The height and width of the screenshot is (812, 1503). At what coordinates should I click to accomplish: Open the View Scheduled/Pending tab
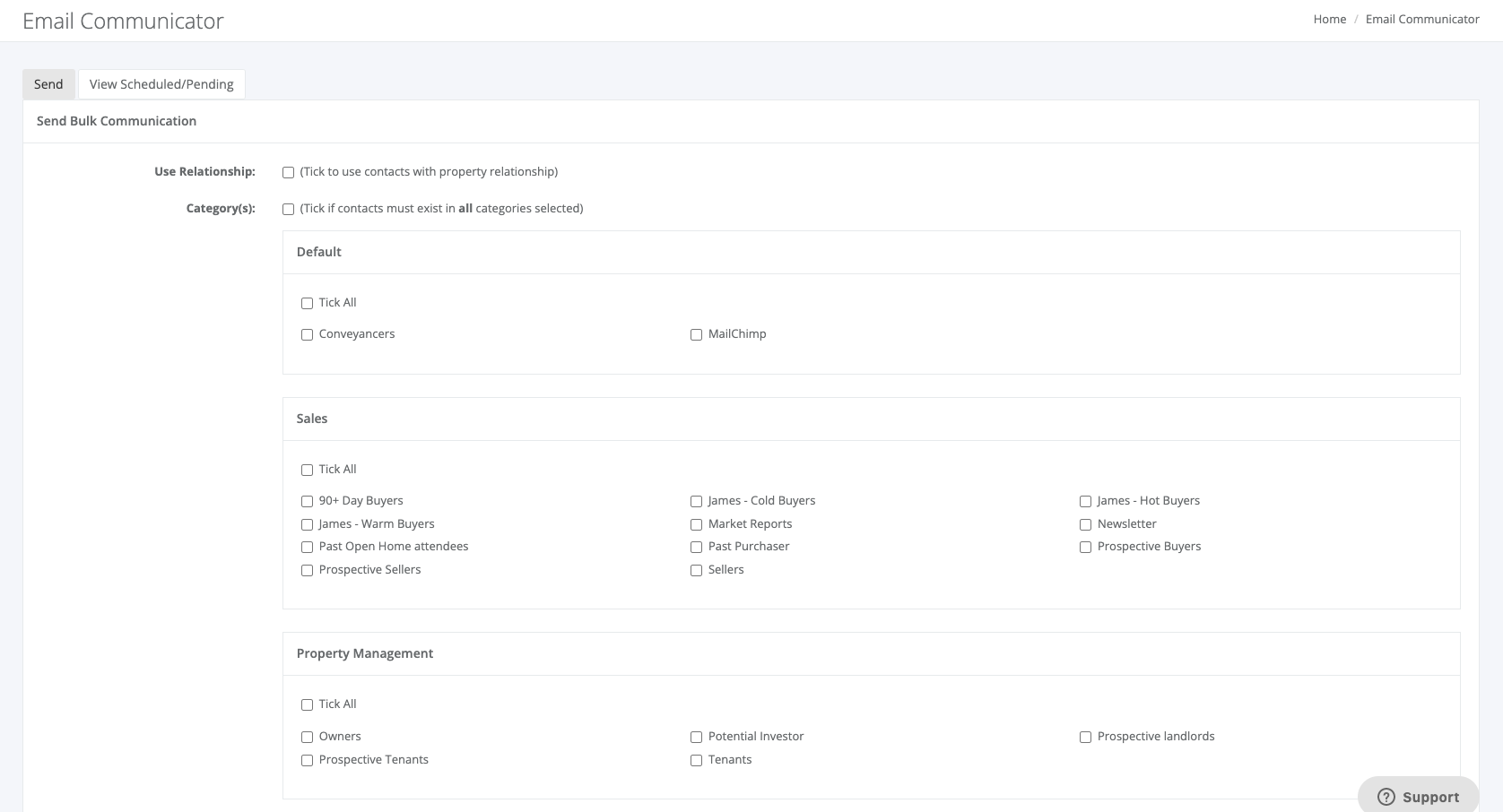[x=161, y=84]
